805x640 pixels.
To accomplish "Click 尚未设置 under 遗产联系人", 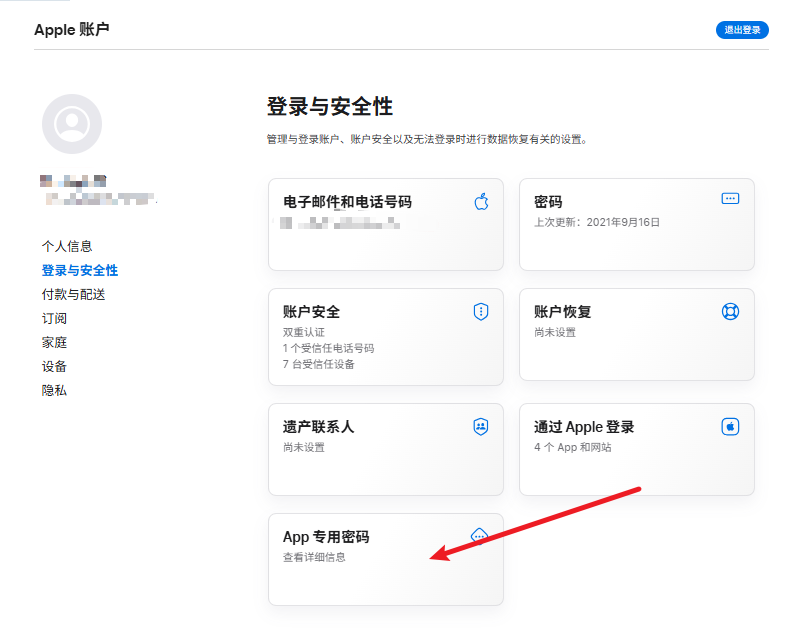I will point(303,448).
